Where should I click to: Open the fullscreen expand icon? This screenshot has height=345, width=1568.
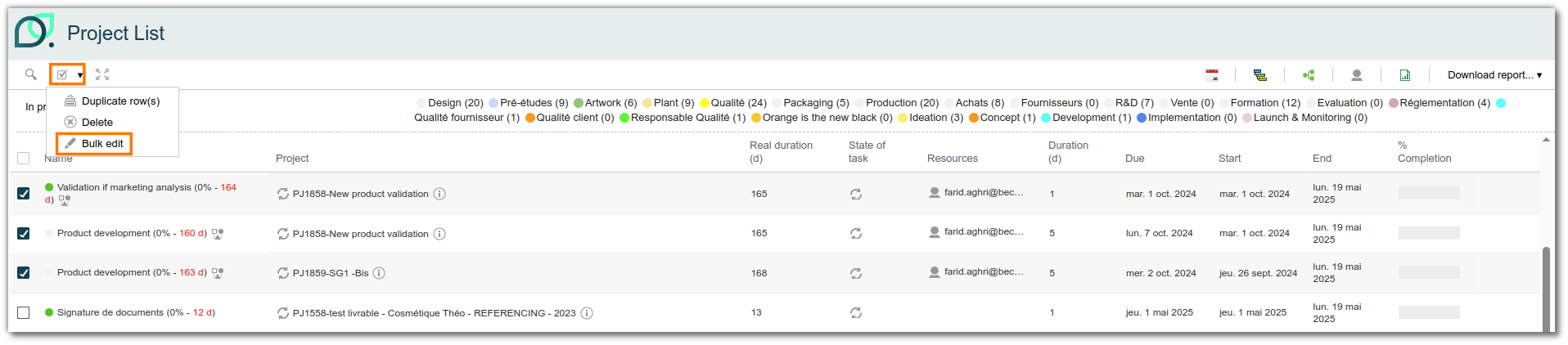102,74
